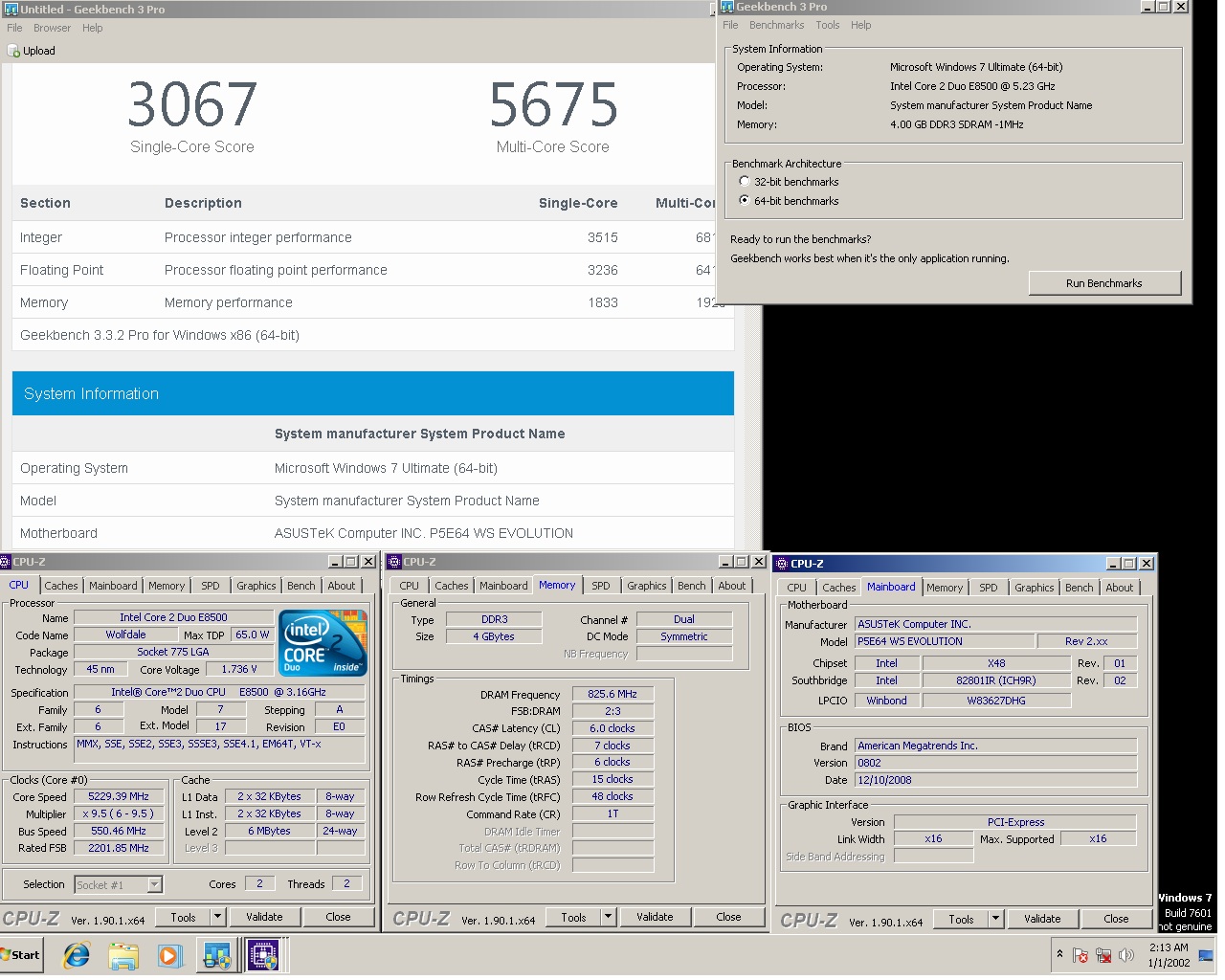
Task: Expand Tools dropdown arrow in left CPU-Z window
Action: [217, 917]
